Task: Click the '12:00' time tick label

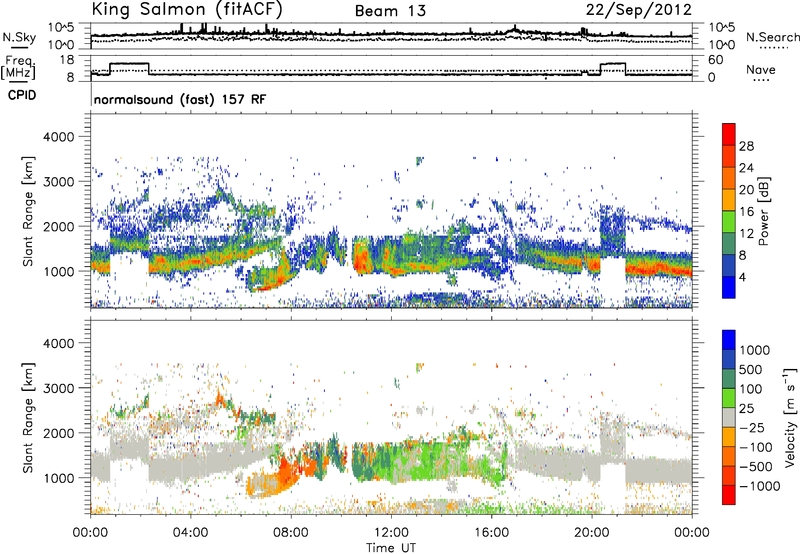Action: [x=391, y=533]
